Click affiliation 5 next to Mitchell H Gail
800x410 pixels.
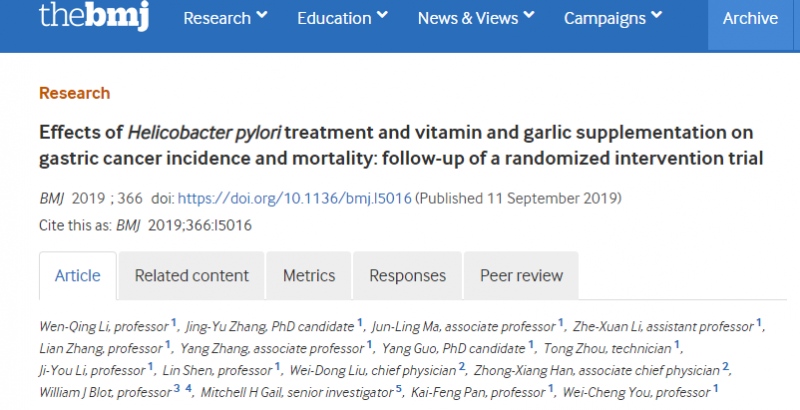[x=398, y=390]
